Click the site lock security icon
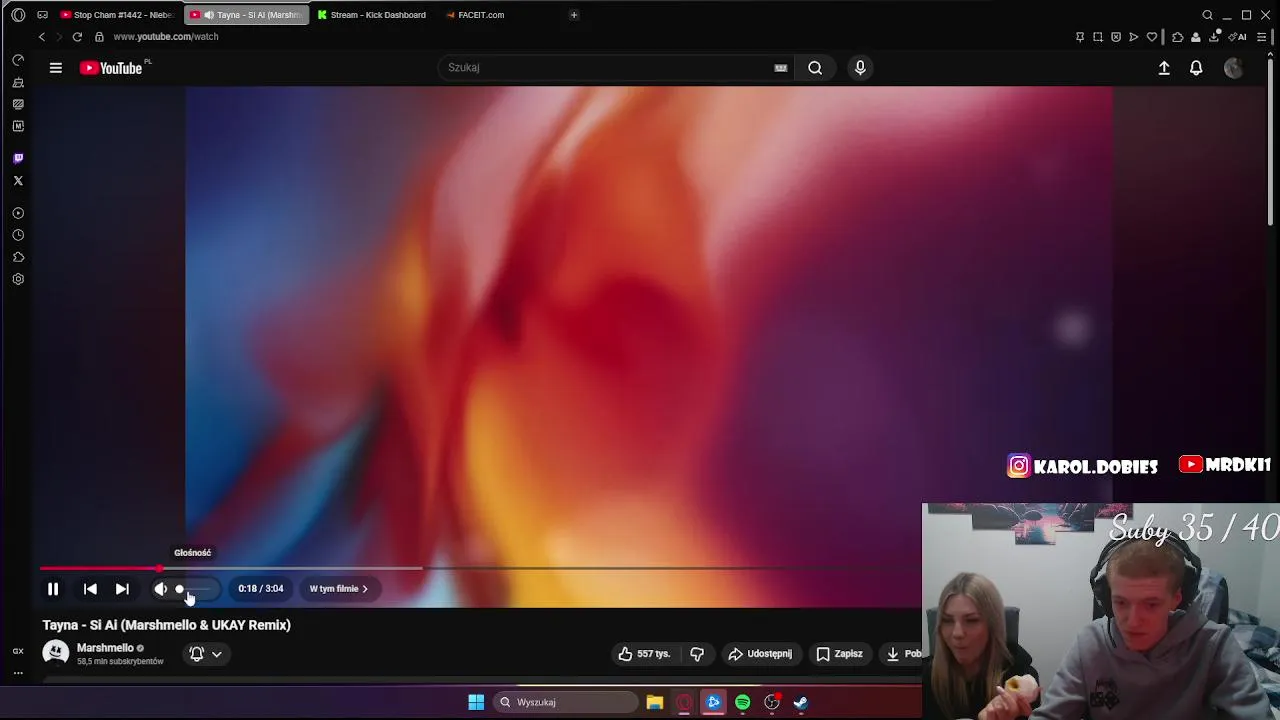 coord(99,37)
